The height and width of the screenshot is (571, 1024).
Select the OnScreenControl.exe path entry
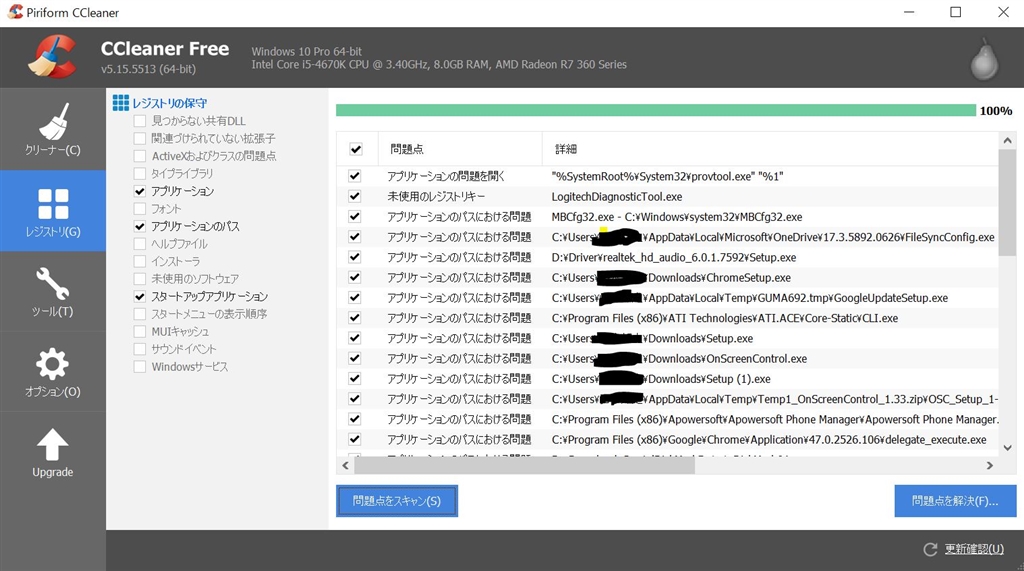[679, 358]
